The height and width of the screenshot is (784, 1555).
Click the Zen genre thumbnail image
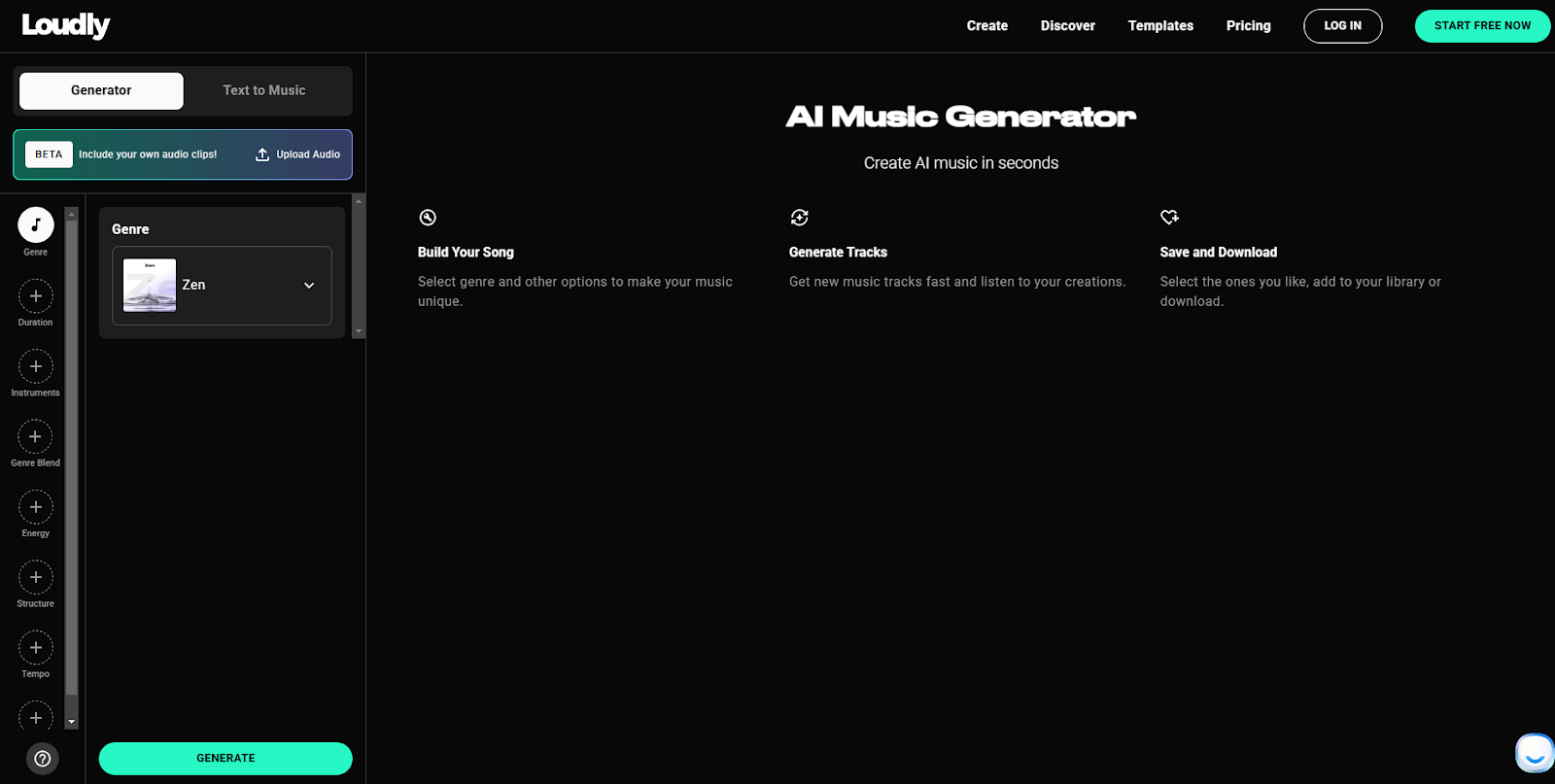tap(150, 285)
